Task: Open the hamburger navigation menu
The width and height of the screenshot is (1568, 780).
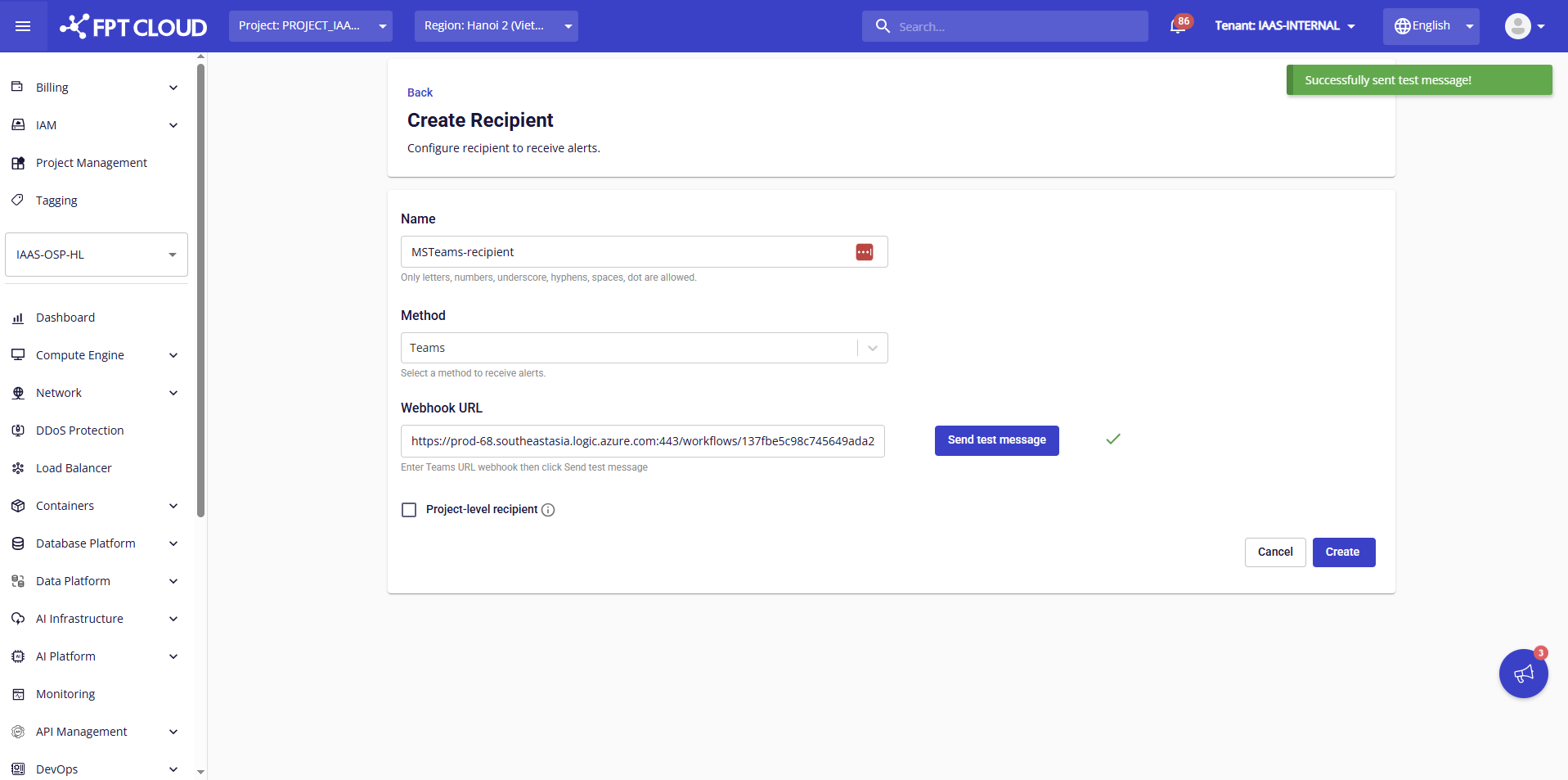Action: coord(23,26)
